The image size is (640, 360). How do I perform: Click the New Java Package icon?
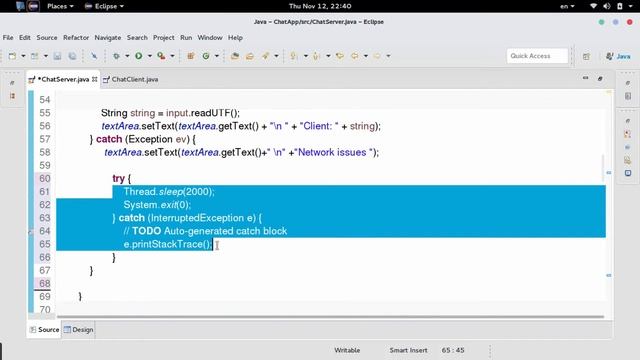191,56
